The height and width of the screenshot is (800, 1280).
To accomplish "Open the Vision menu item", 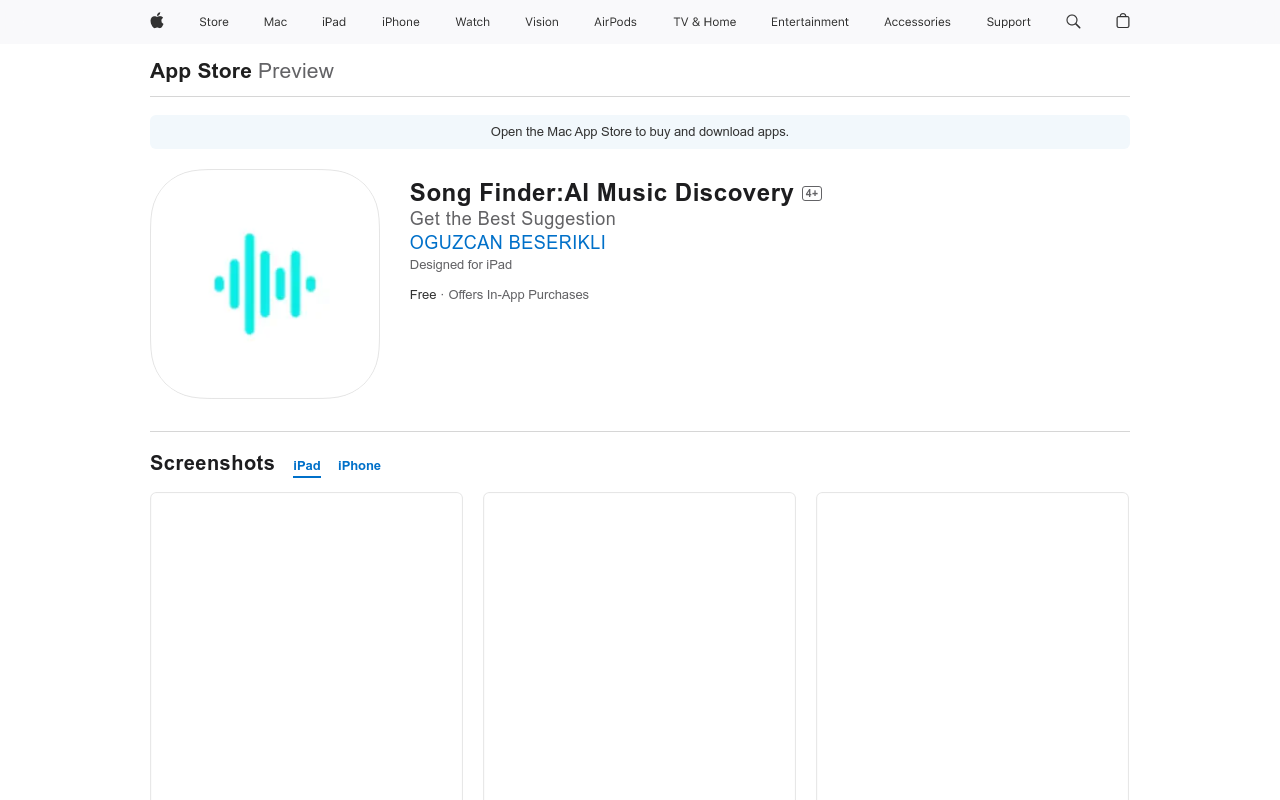I will [542, 22].
